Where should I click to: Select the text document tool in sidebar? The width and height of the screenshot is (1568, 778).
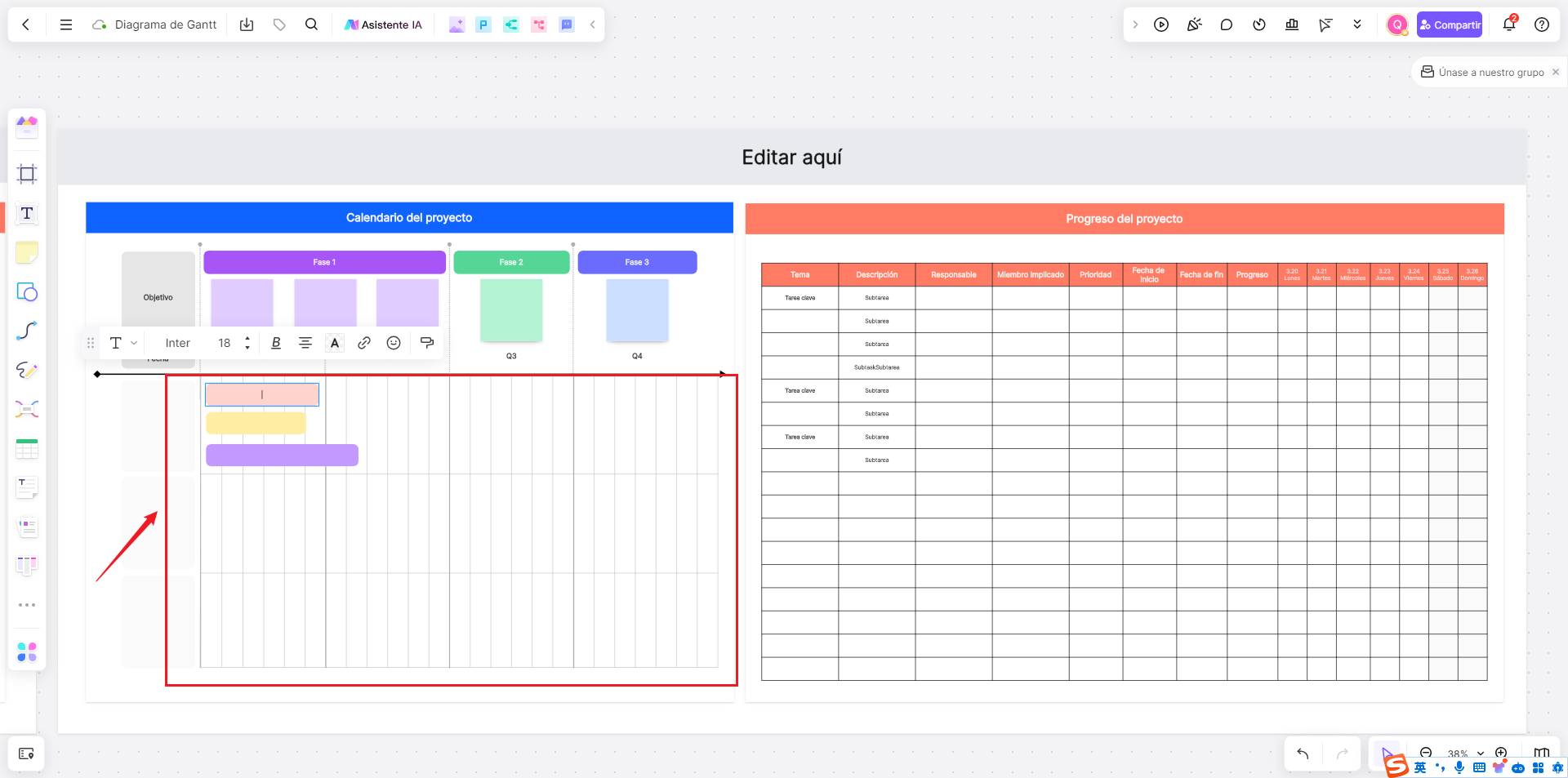27,487
